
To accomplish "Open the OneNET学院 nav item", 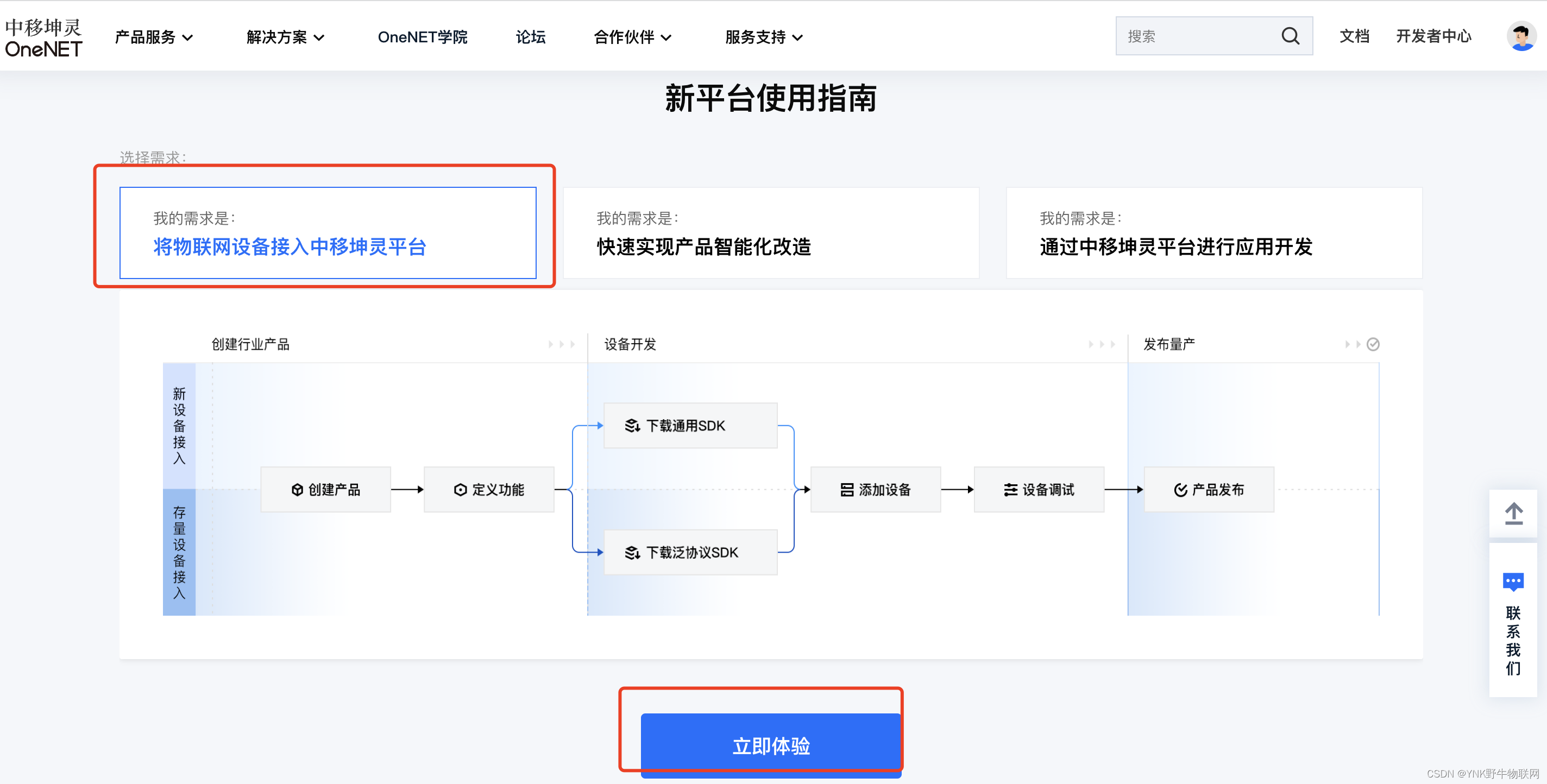I will point(422,37).
